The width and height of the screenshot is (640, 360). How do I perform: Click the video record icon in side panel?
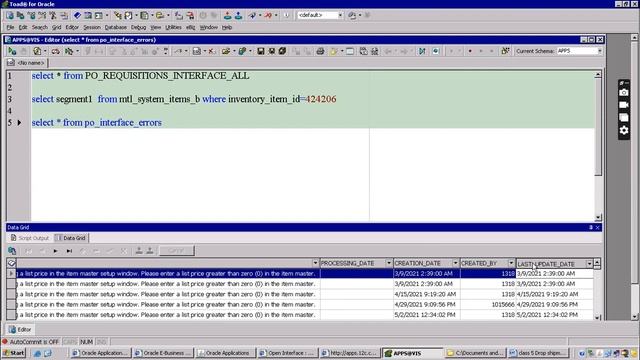pos(624,105)
